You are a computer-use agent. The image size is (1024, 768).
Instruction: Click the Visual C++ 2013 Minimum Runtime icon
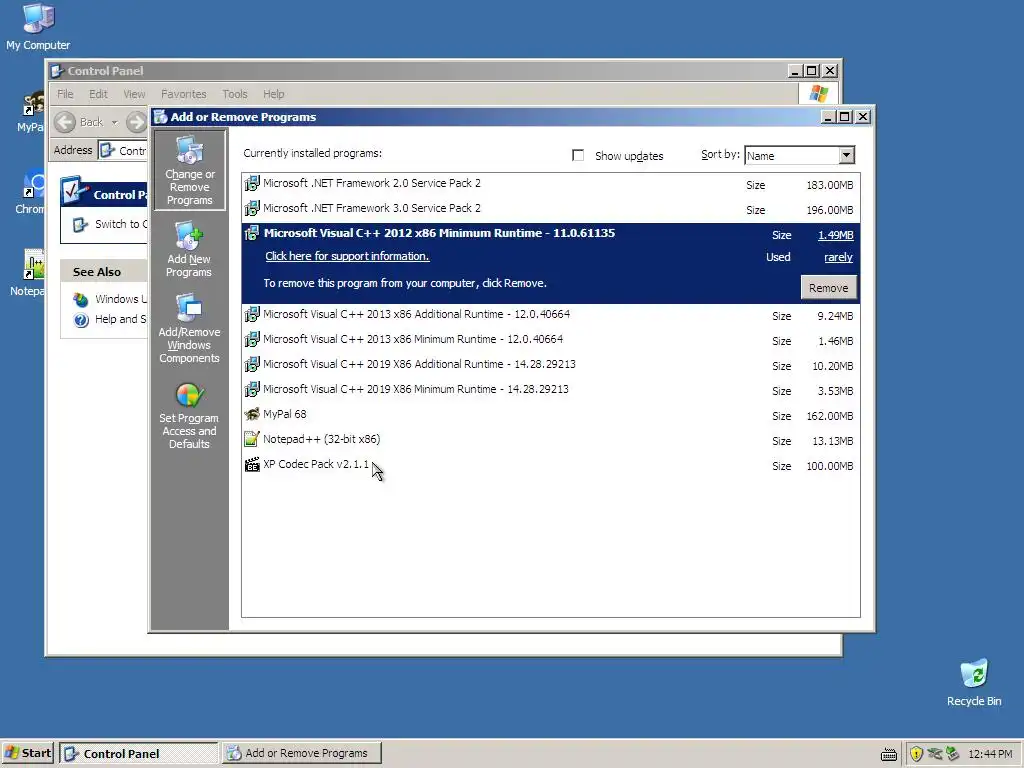coord(251,340)
